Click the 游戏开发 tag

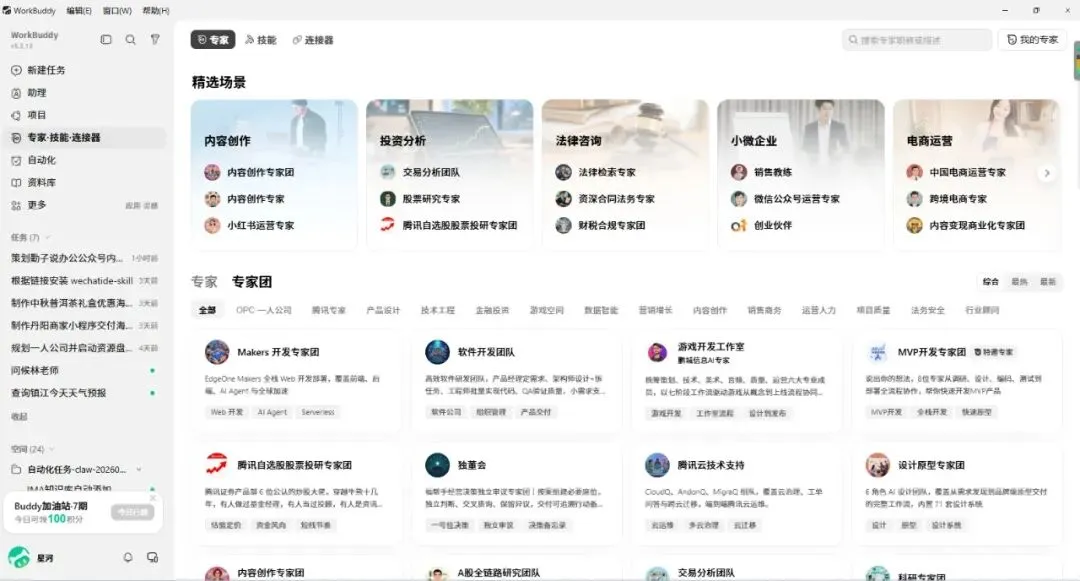[x=666, y=413]
